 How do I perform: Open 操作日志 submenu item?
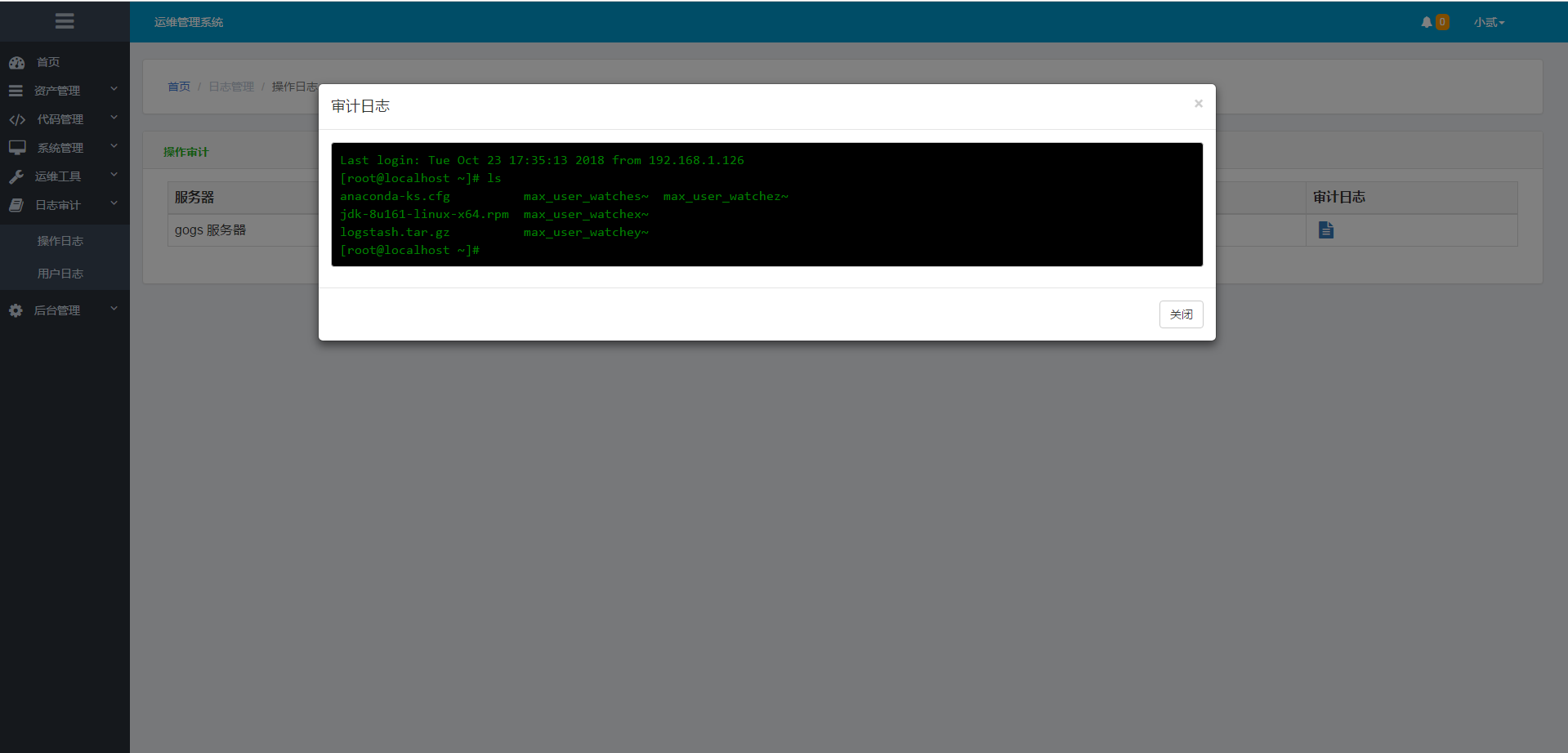click(x=60, y=241)
